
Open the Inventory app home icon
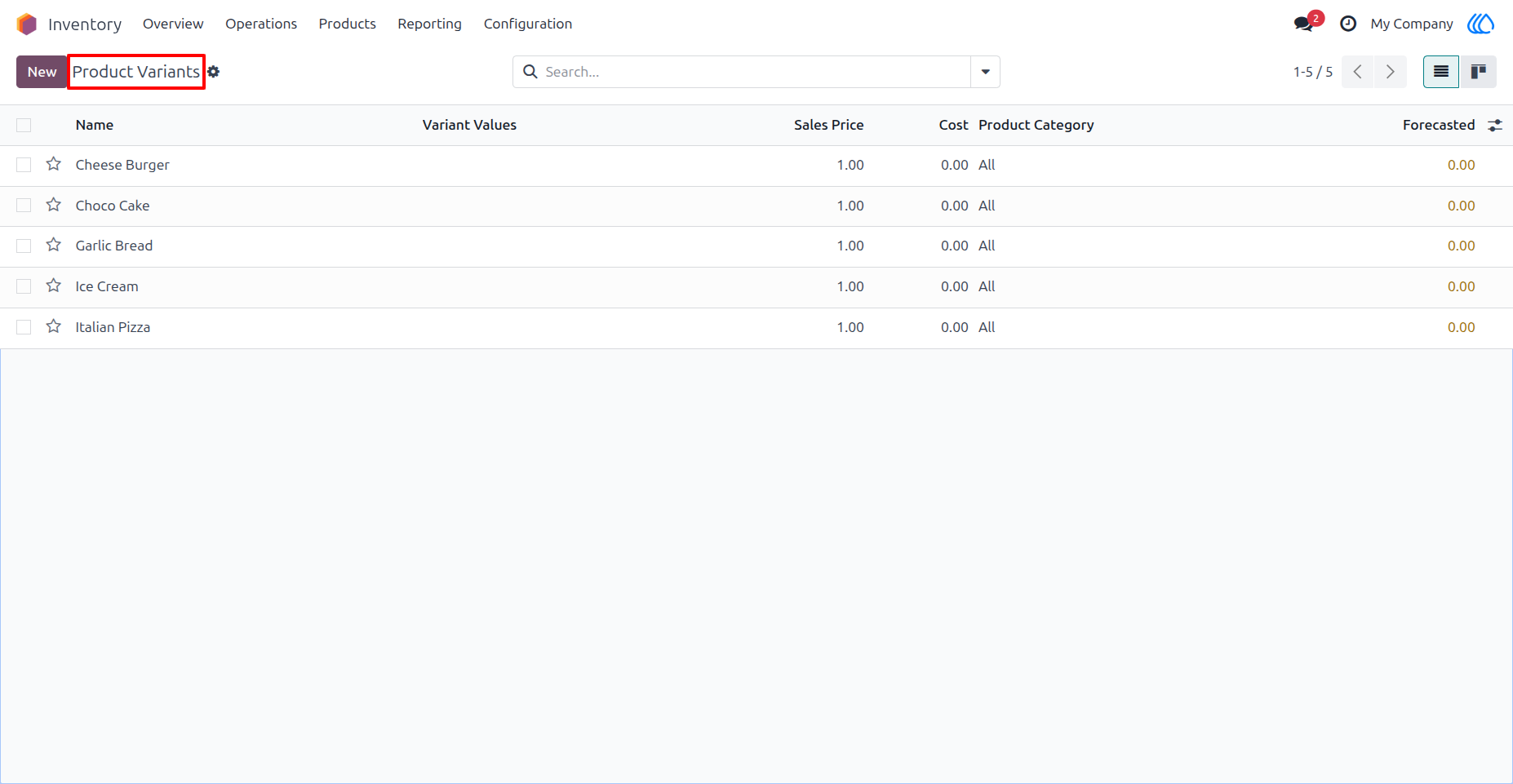tap(27, 24)
